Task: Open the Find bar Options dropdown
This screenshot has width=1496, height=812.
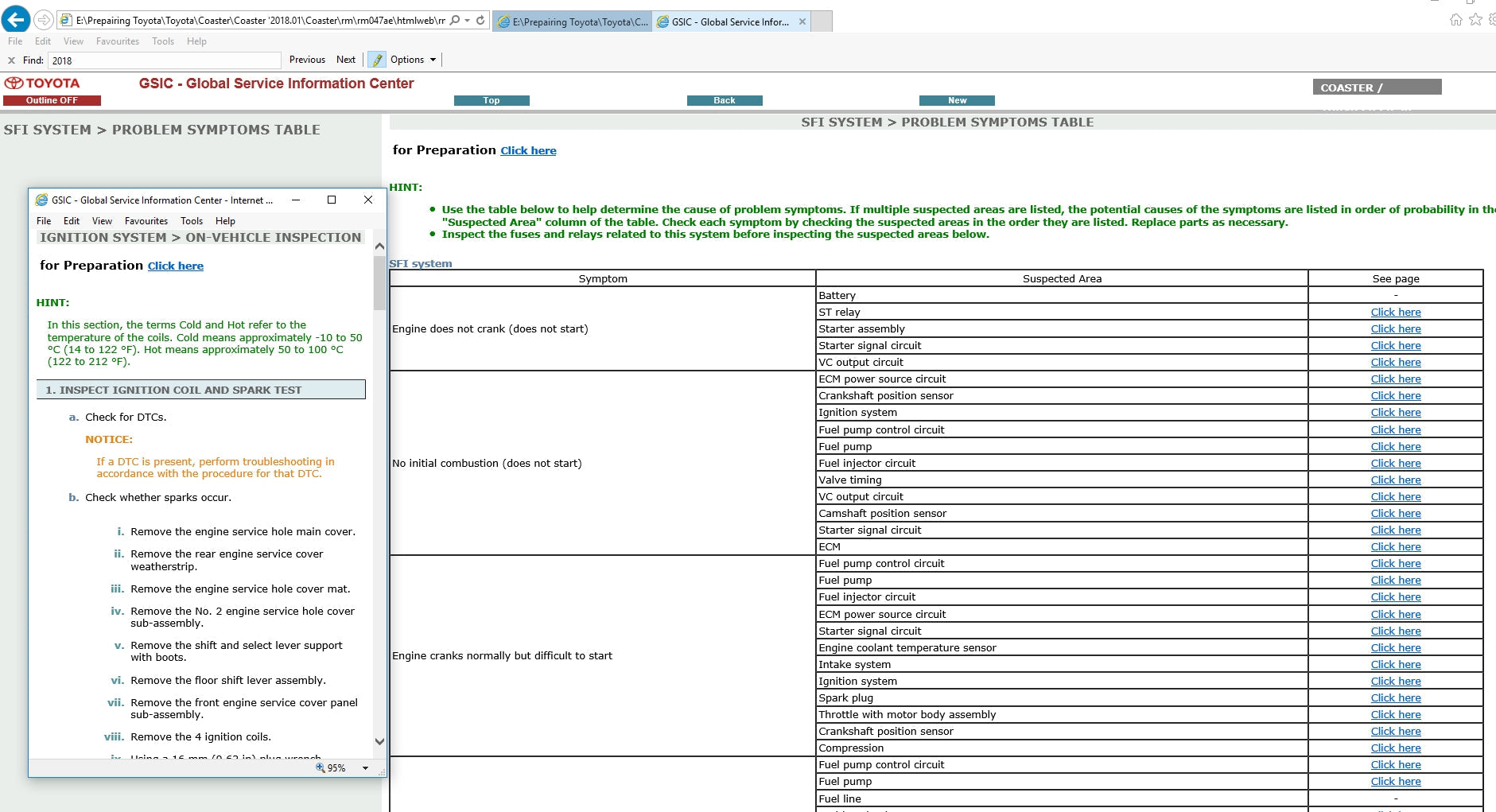Action: pyautogui.click(x=413, y=60)
